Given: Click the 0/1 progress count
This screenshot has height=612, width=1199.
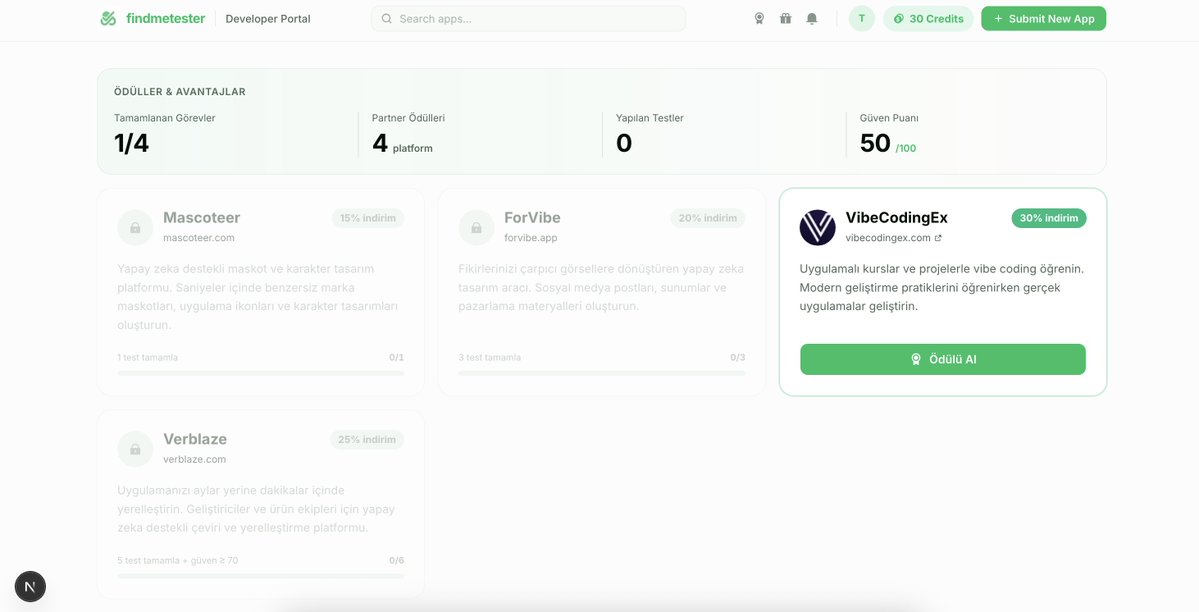Looking at the screenshot, I should (x=396, y=357).
